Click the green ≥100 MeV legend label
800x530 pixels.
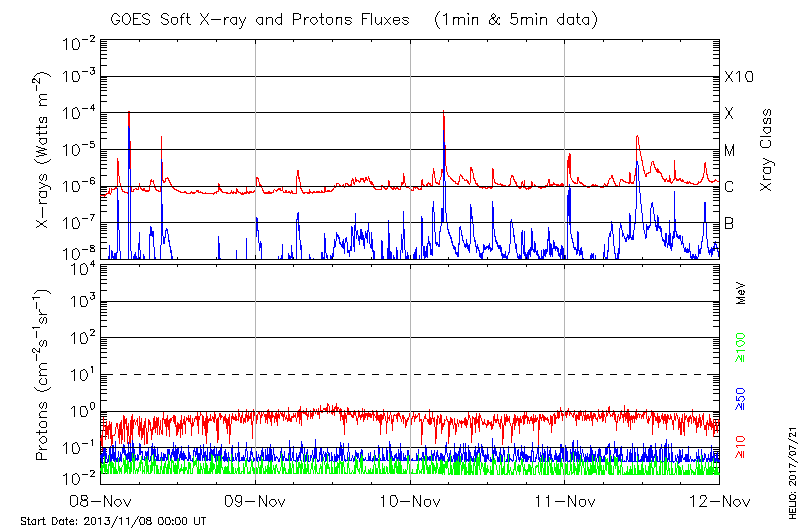(741, 346)
